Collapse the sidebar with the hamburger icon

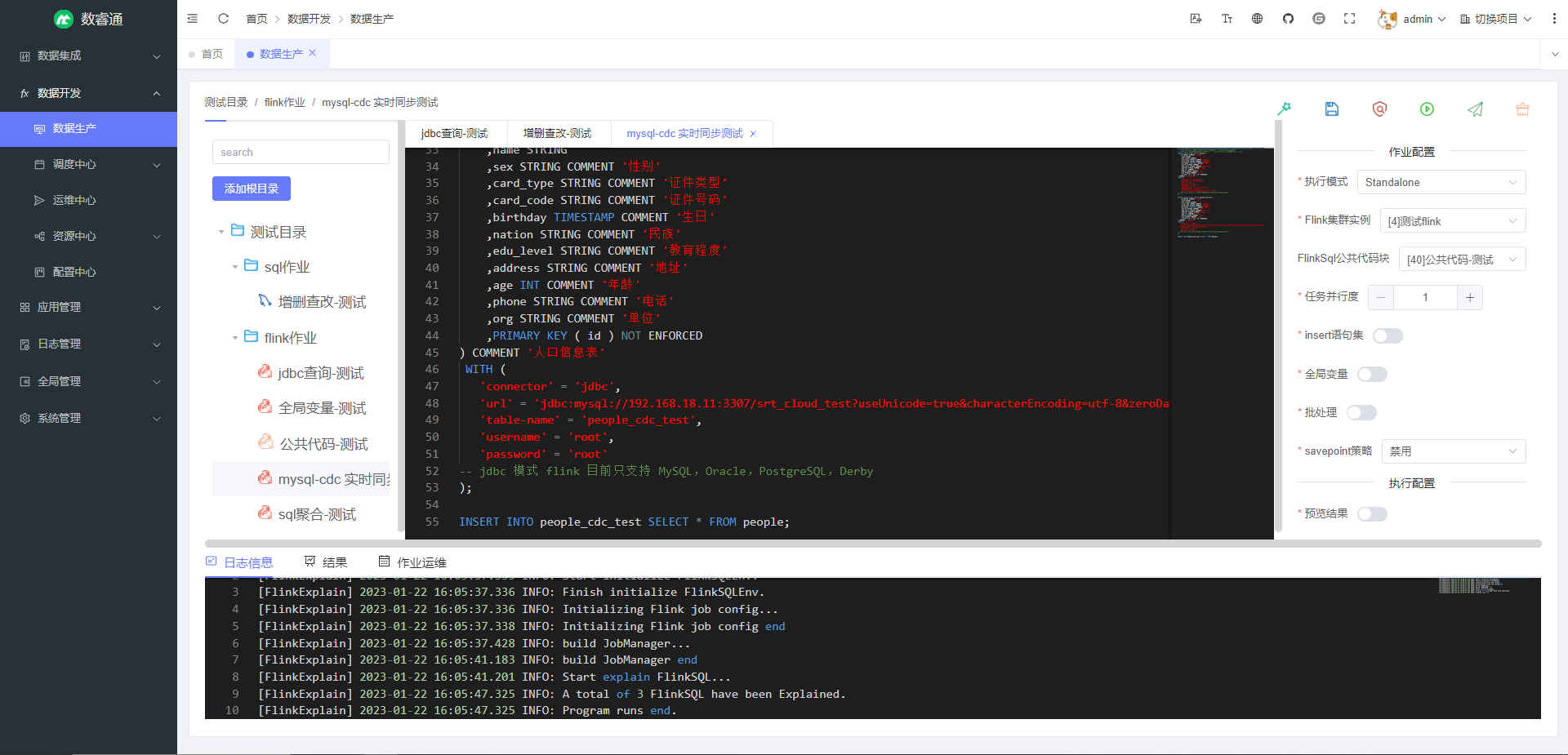pyautogui.click(x=192, y=19)
